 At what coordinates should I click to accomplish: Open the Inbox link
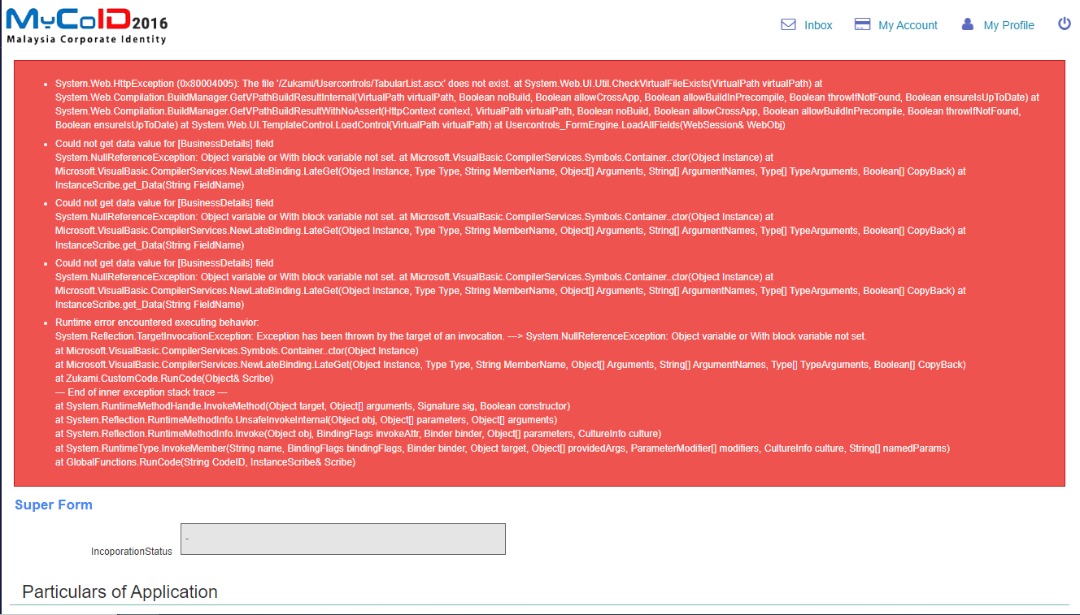click(x=818, y=25)
